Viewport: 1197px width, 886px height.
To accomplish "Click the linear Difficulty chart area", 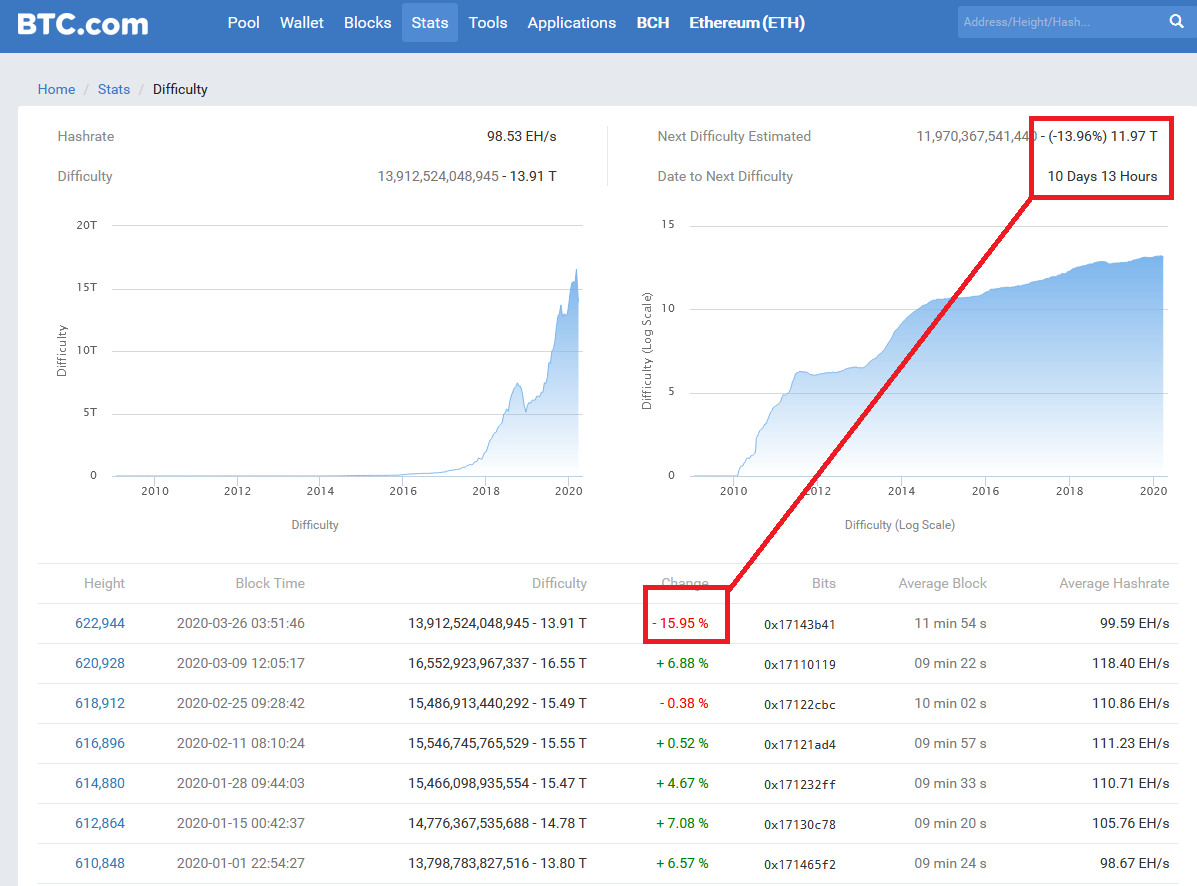I will [347, 351].
